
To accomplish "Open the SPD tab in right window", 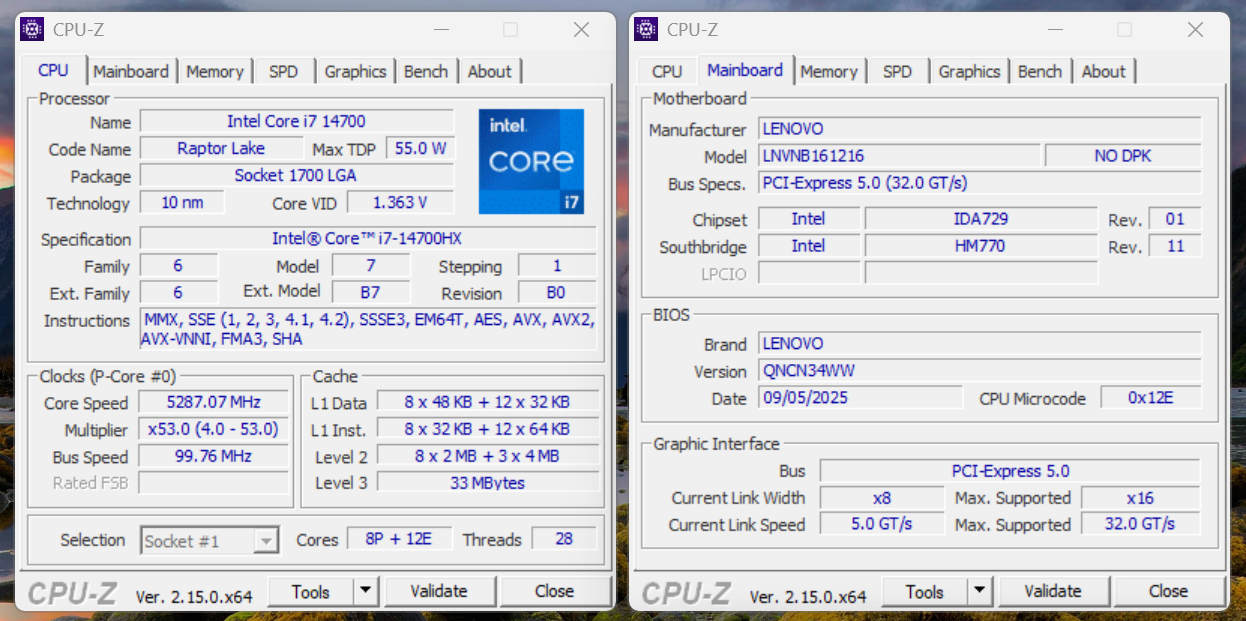I will [897, 72].
